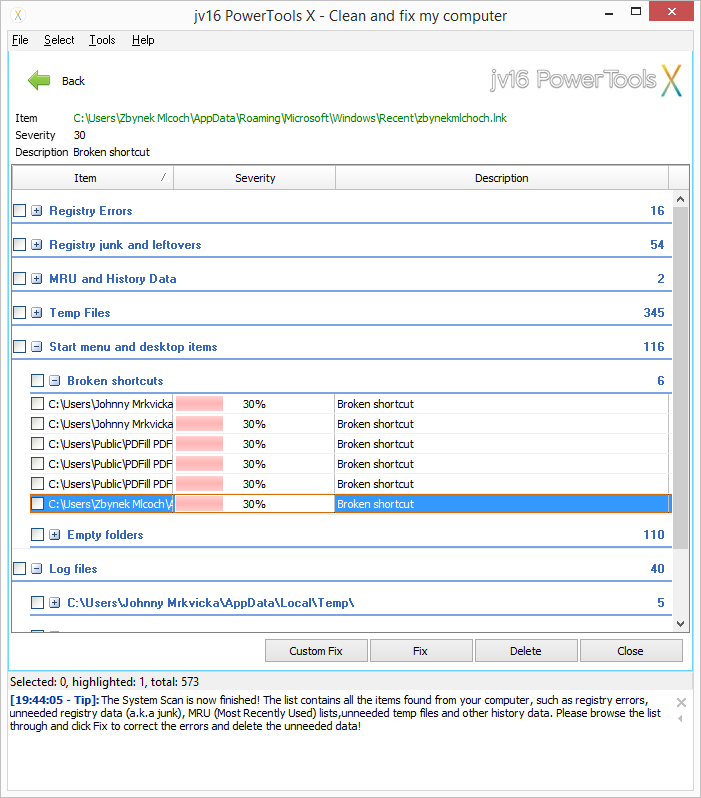
Task: Tick the Empty folders checkbox
Action: pos(38,534)
